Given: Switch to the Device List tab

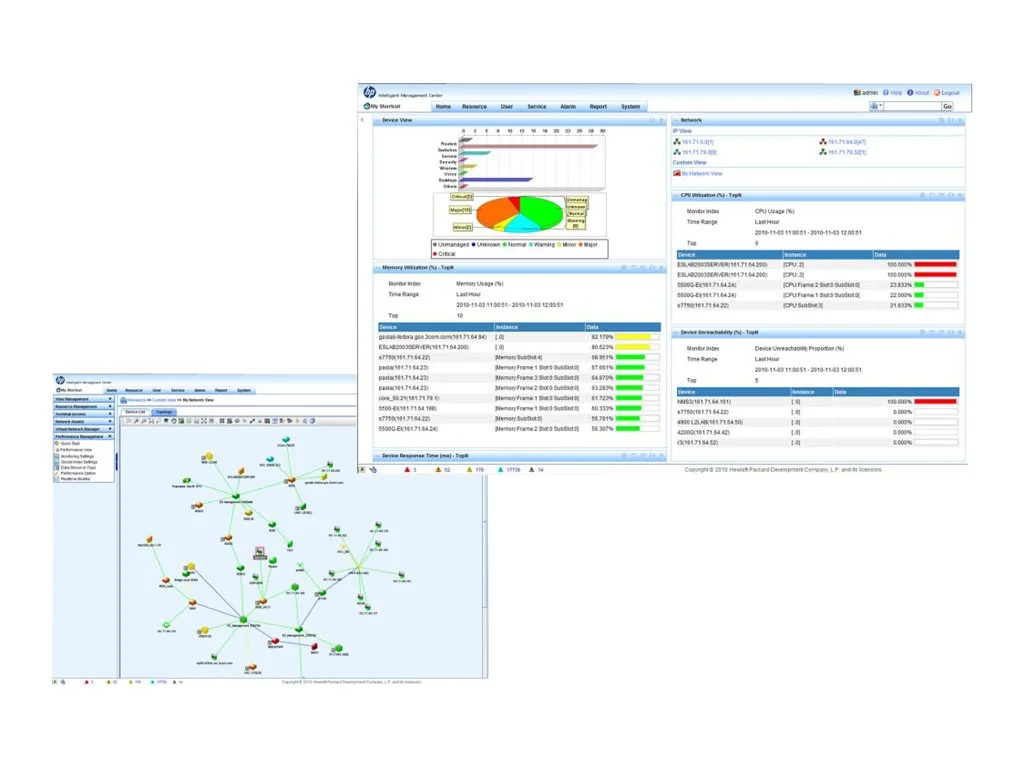Looking at the screenshot, I should (x=136, y=411).
